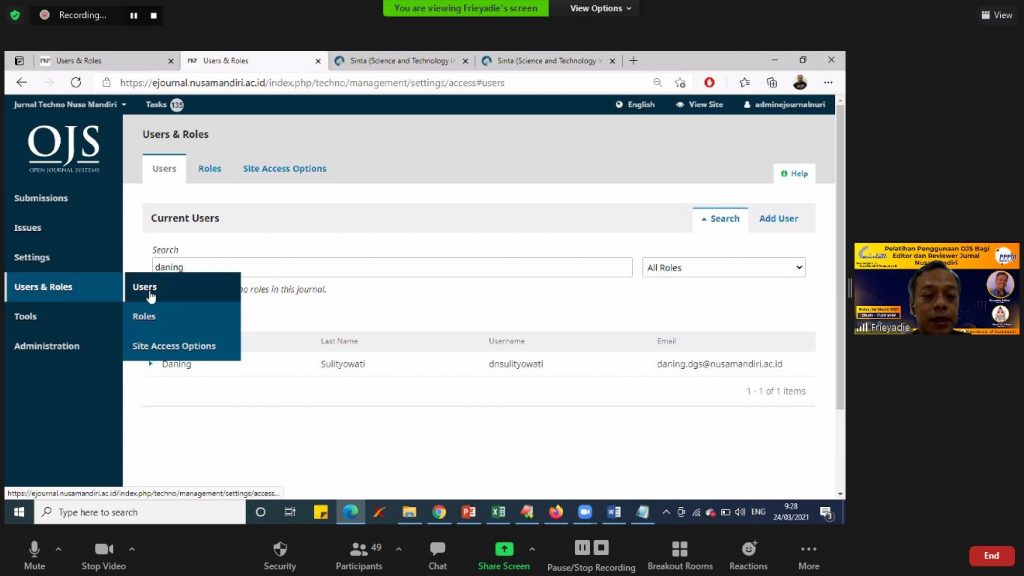Expand the View Options dropdown
The width and height of the screenshot is (1024, 576).
click(x=600, y=9)
